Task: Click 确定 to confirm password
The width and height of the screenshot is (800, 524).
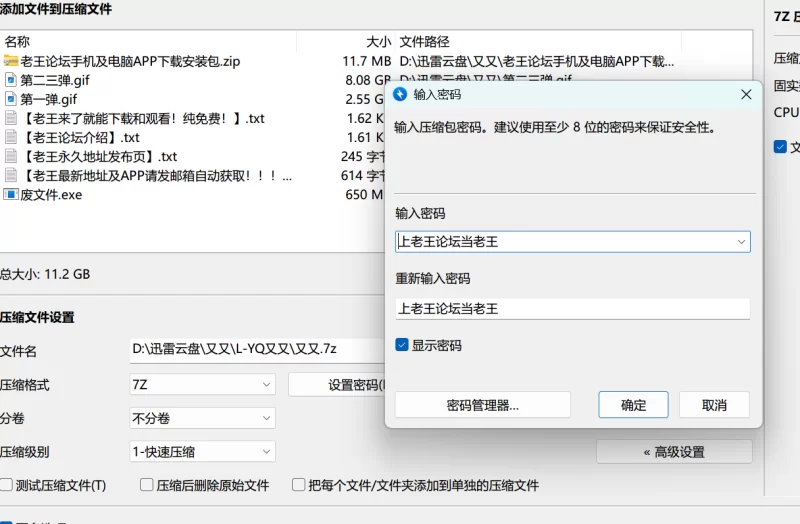Action: (633, 405)
